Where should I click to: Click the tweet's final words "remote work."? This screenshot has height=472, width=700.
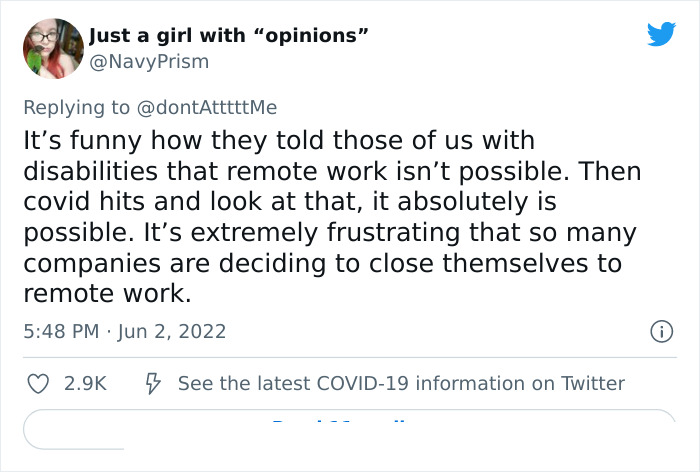click(x=105, y=295)
